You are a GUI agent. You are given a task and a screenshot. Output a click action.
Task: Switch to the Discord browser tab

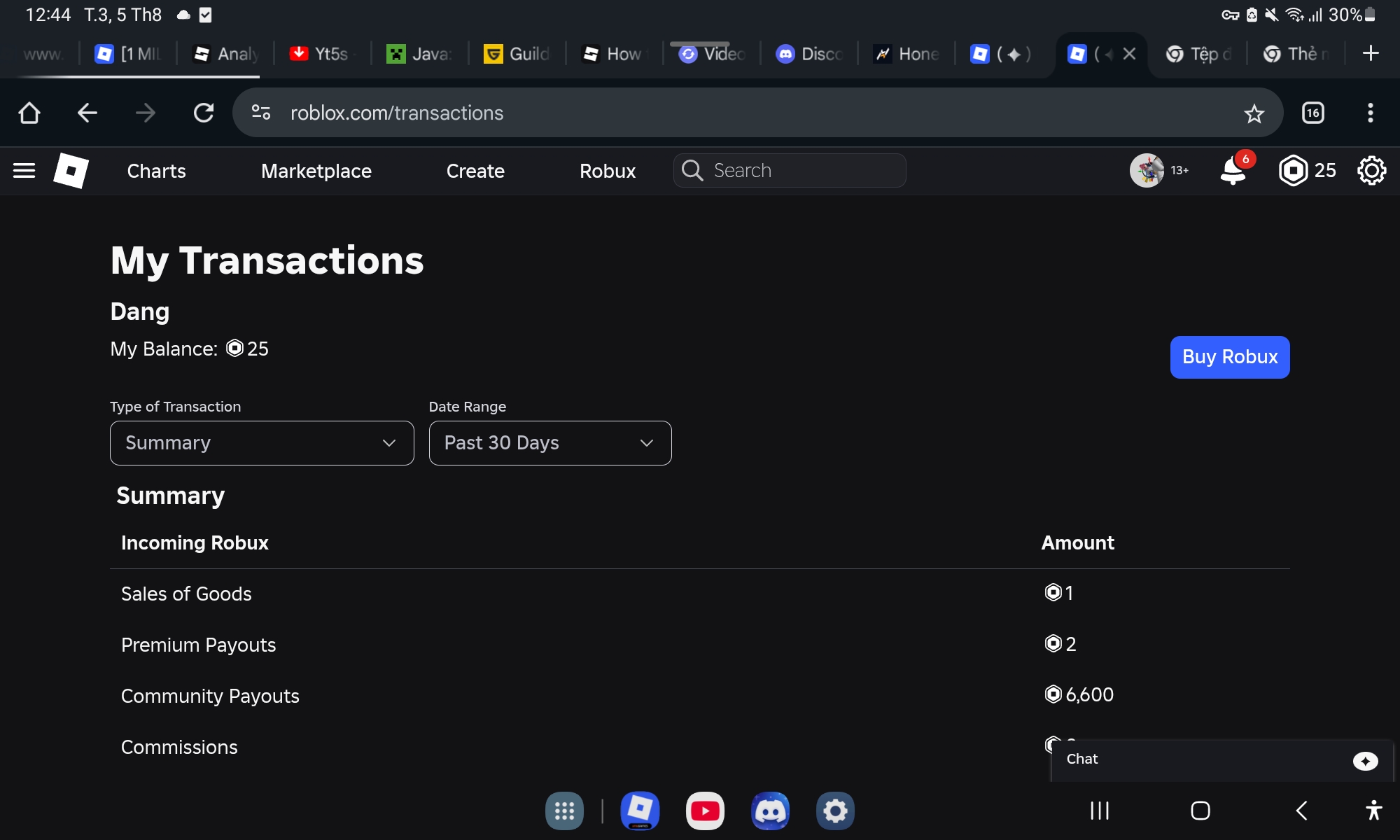[810, 54]
